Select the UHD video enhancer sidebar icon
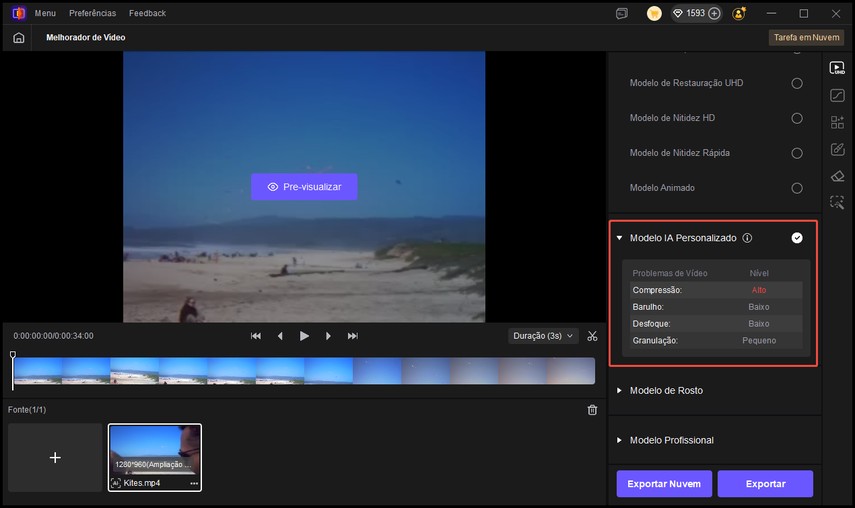The width and height of the screenshot is (855, 508). [x=837, y=68]
